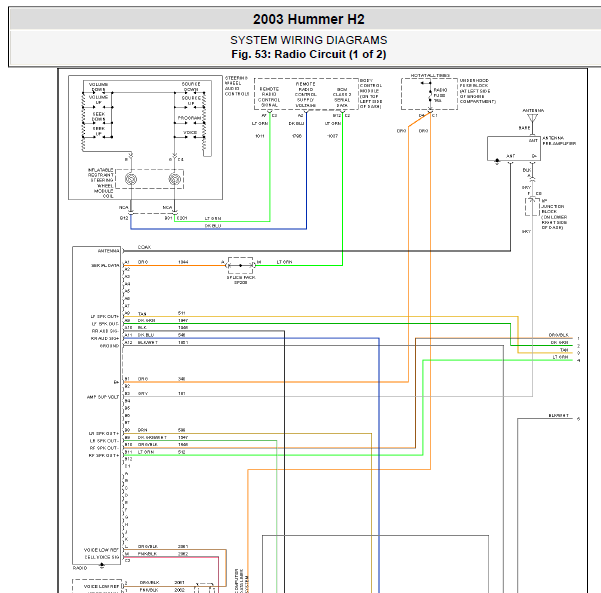
Task: Click the 'A12' connector pin label
Action: coord(128,342)
